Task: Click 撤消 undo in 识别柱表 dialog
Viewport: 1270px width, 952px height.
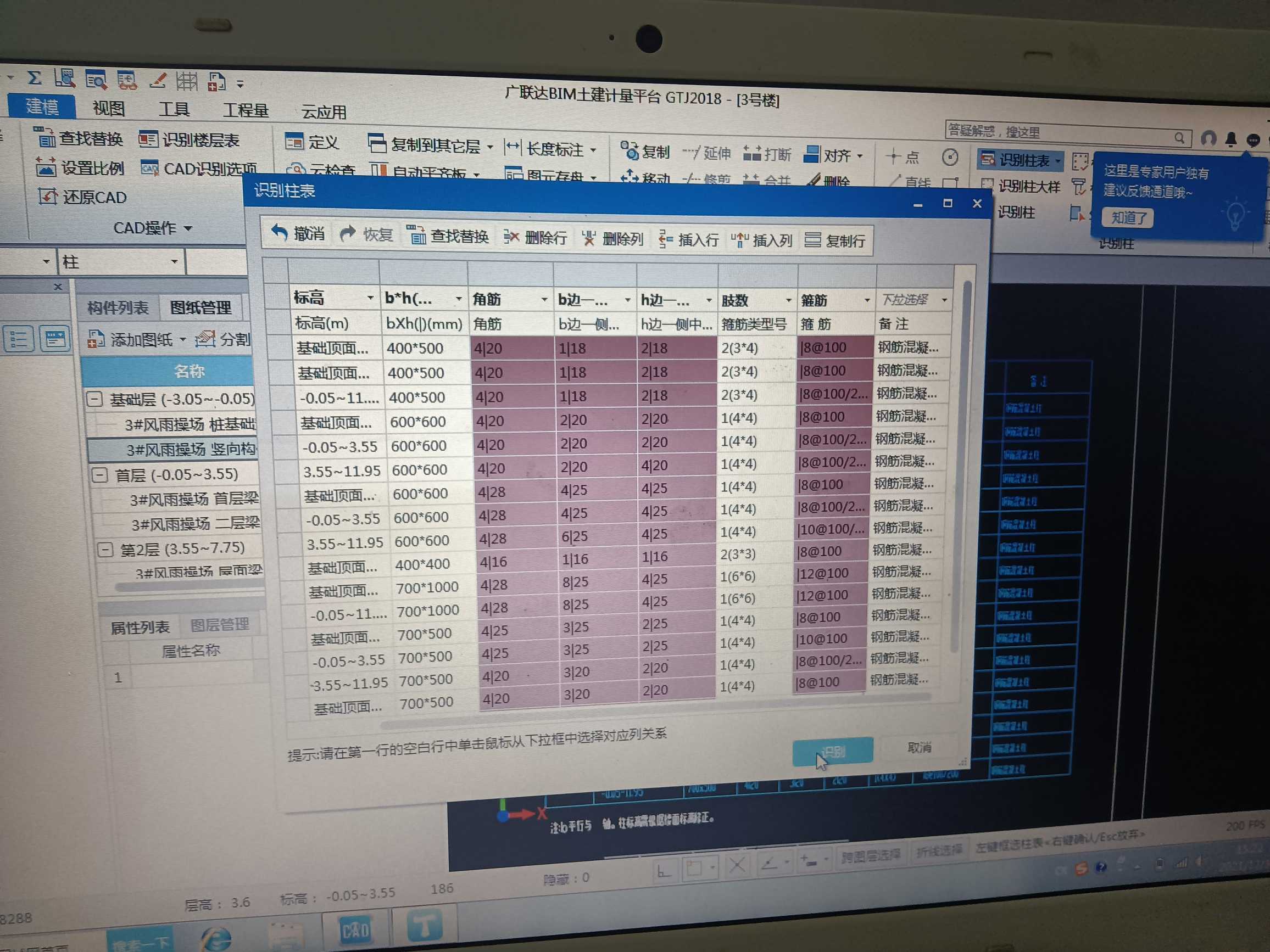Action: 298,233
